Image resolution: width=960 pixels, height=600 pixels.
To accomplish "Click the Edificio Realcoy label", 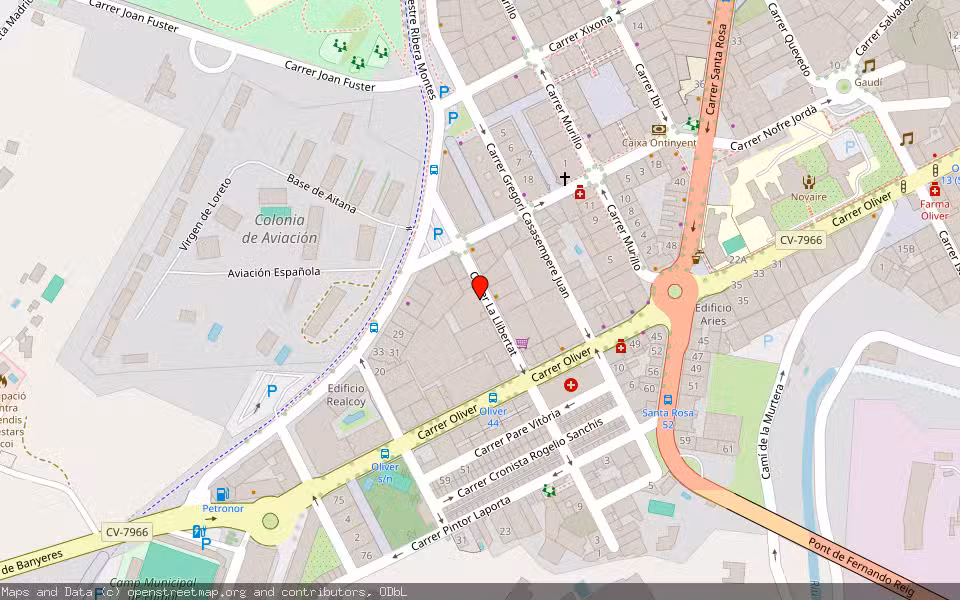I will click(x=346, y=395).
